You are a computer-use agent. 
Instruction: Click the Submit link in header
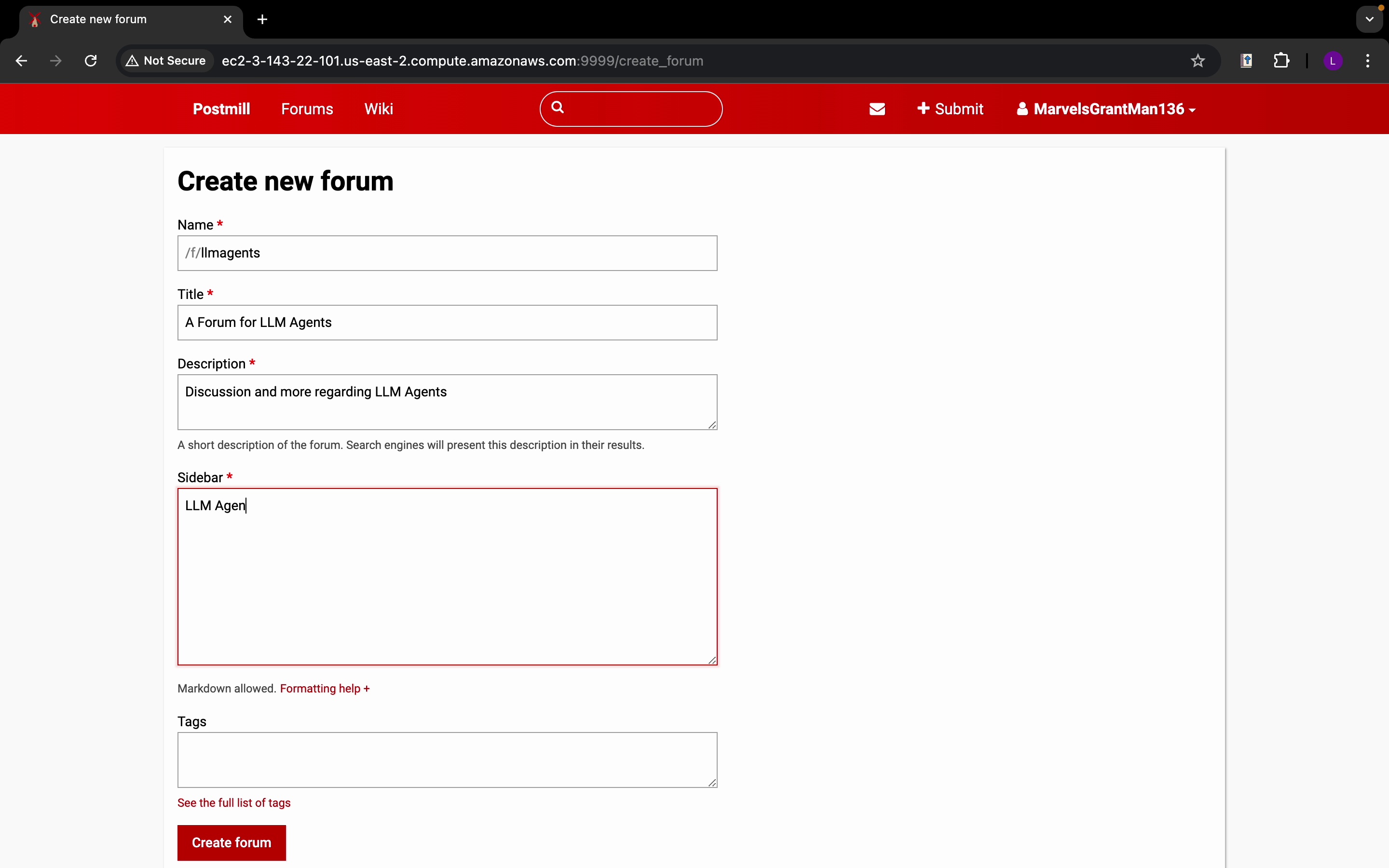tap(951, 109)
